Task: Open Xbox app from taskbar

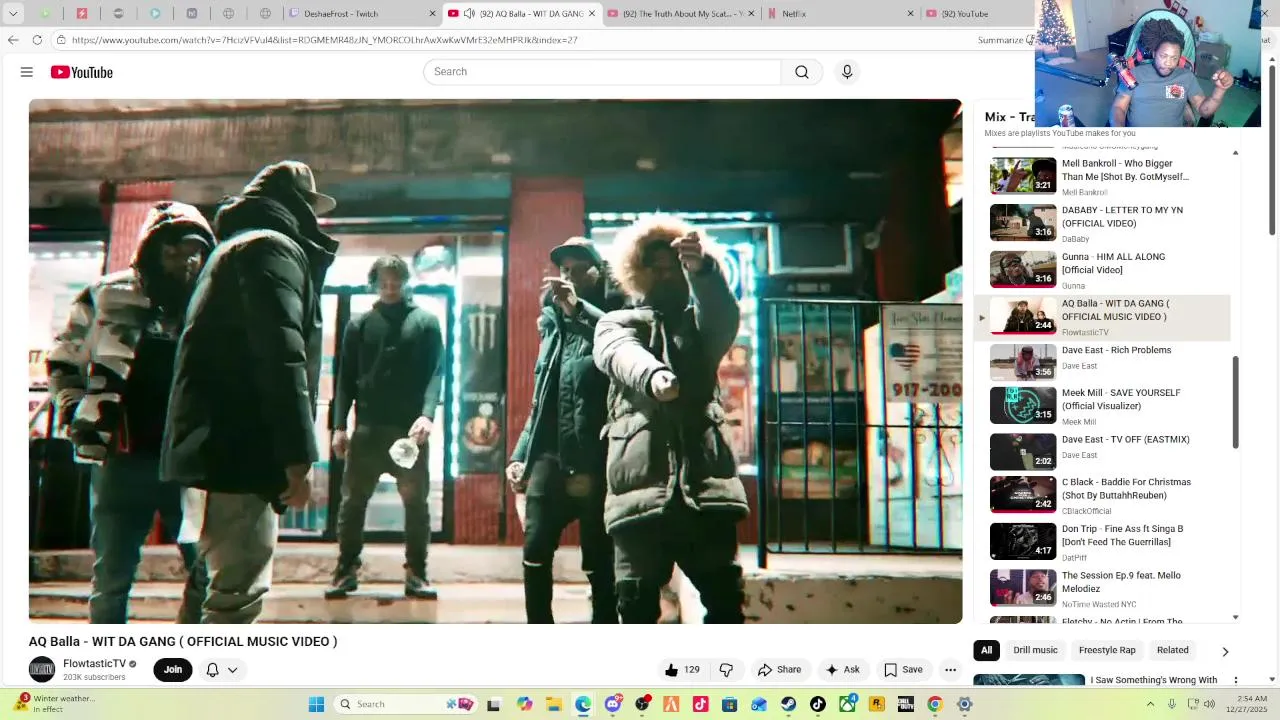Action: 847,704
